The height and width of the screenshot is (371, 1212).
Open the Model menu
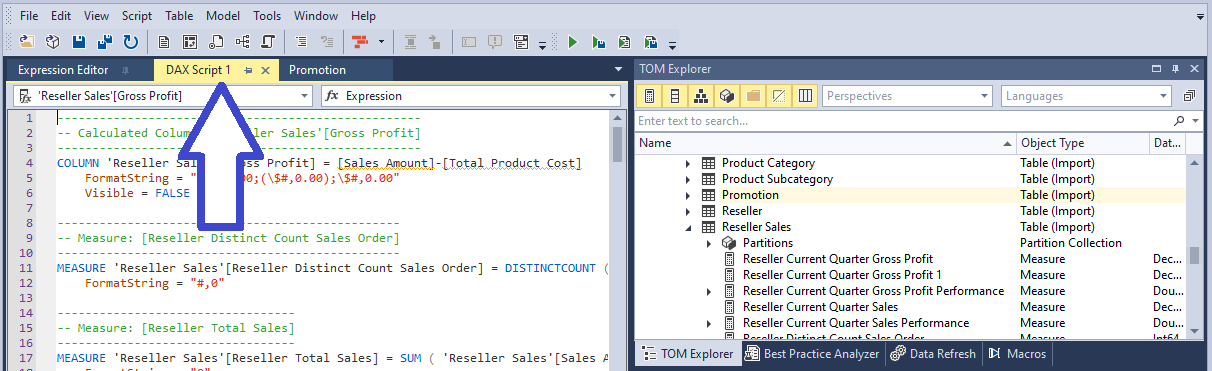pos(223,16)
